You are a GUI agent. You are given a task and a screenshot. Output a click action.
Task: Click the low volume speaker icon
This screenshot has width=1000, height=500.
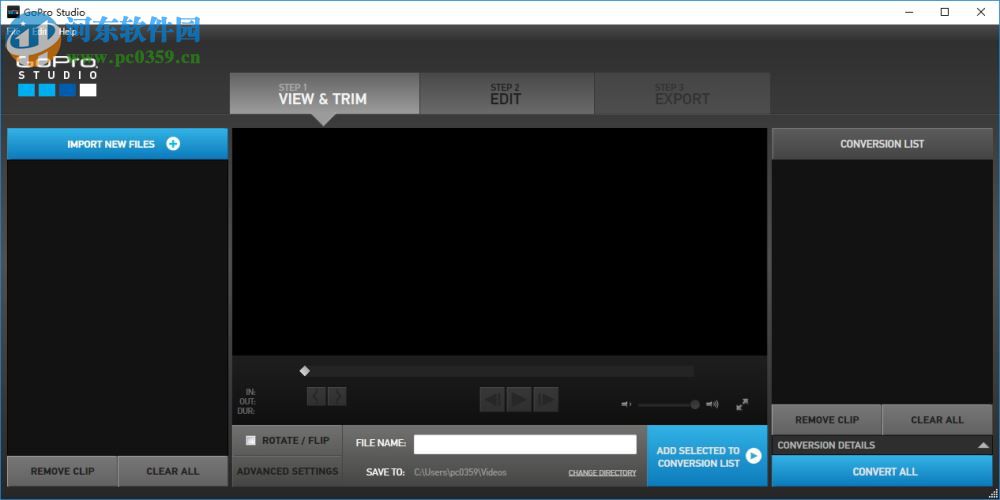(626, 404)
